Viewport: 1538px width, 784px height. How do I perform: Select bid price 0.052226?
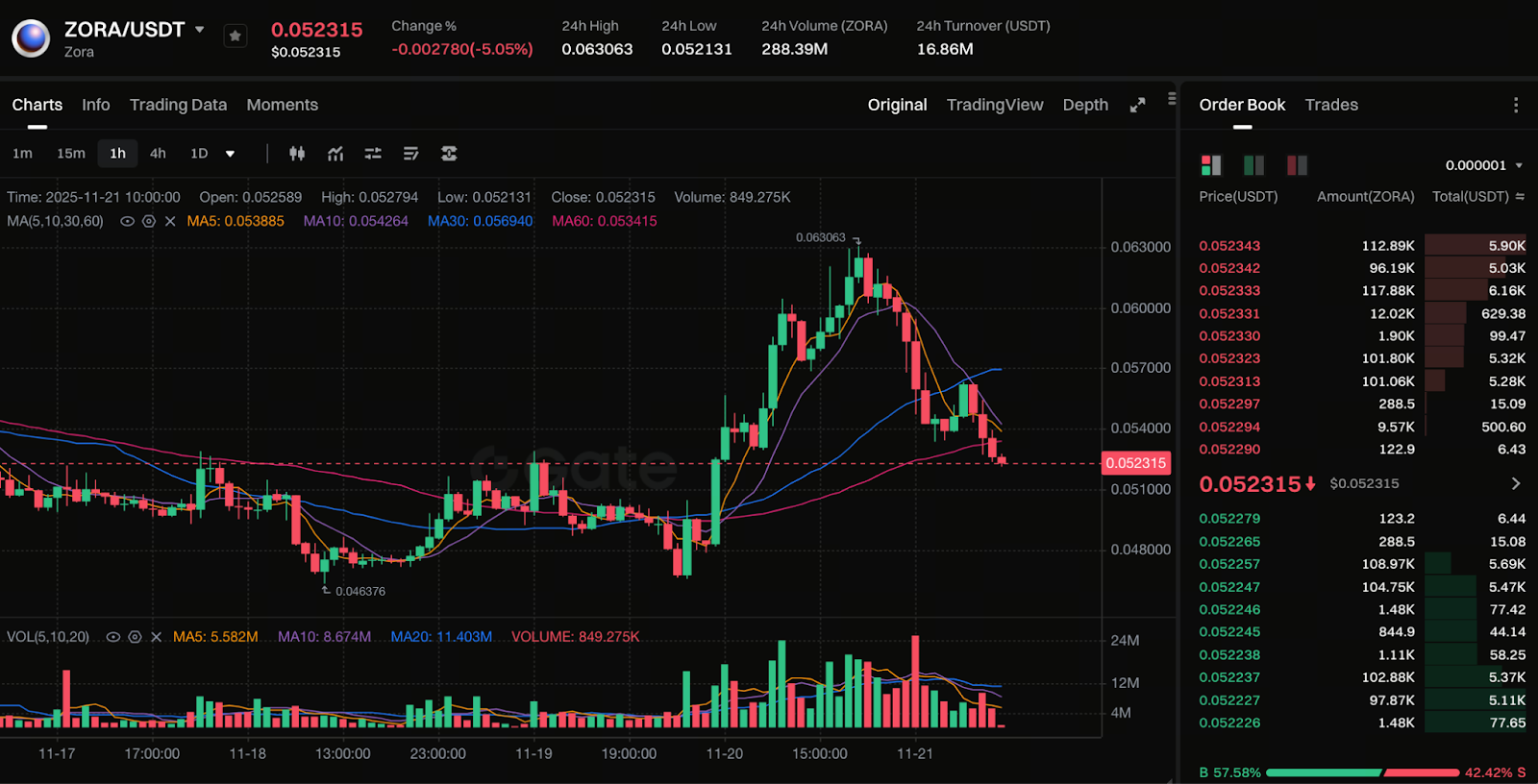[1229, 723]
